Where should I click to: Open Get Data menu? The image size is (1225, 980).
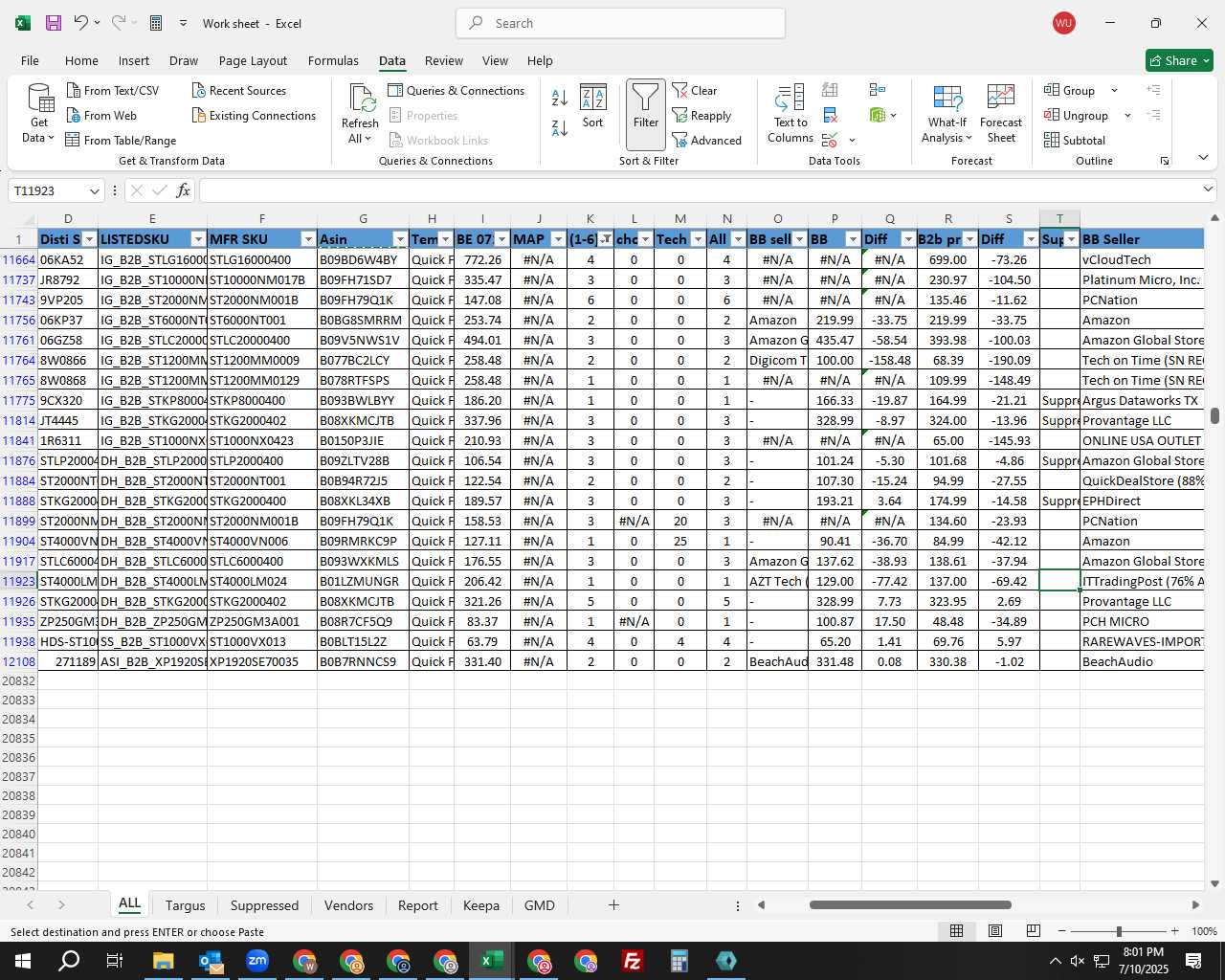click(x=38, y=113)
